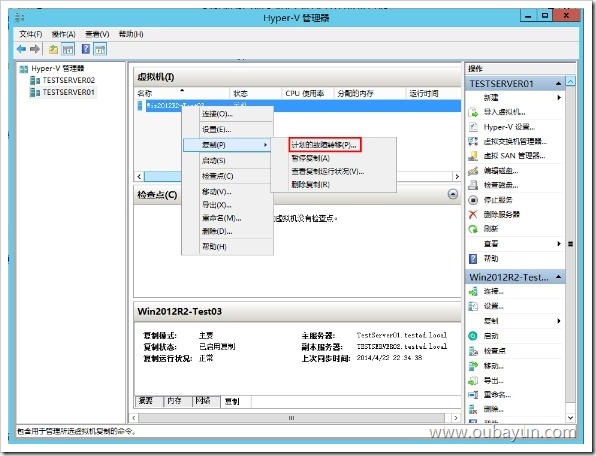
Task: Switch to the 内存 tab
Action: click(x=177, y=401)
